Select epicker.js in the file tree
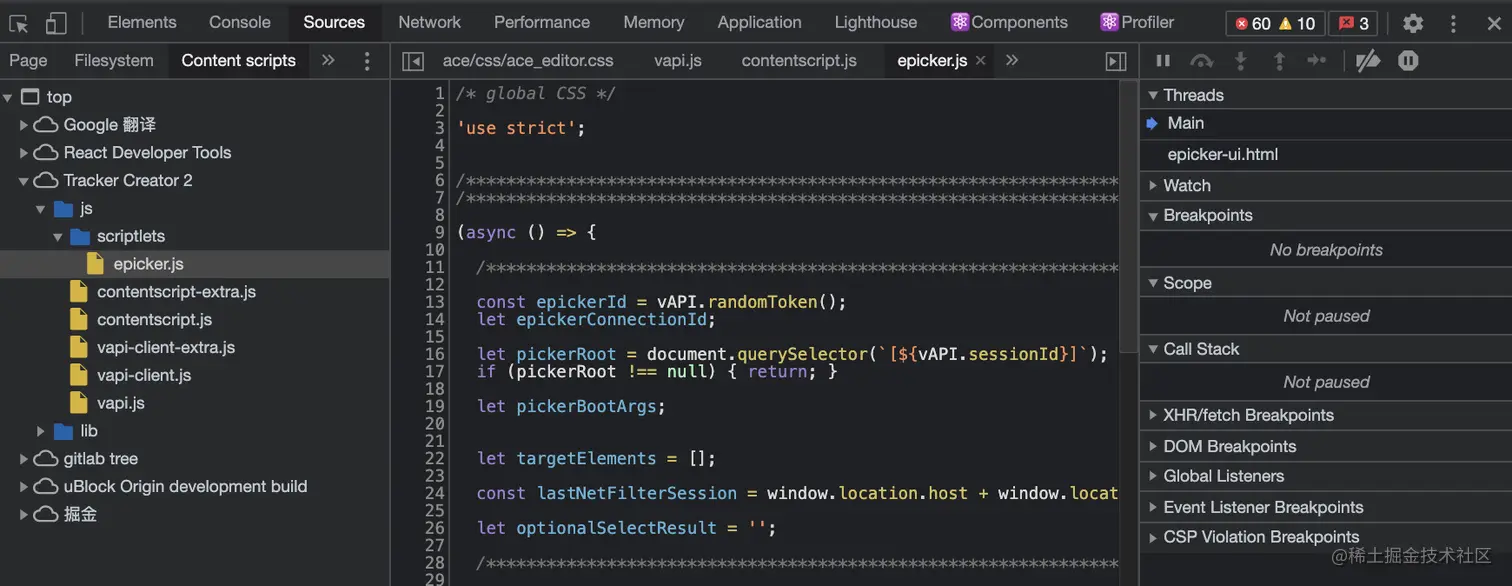The image size is (1512, 586). click(148, 264)
